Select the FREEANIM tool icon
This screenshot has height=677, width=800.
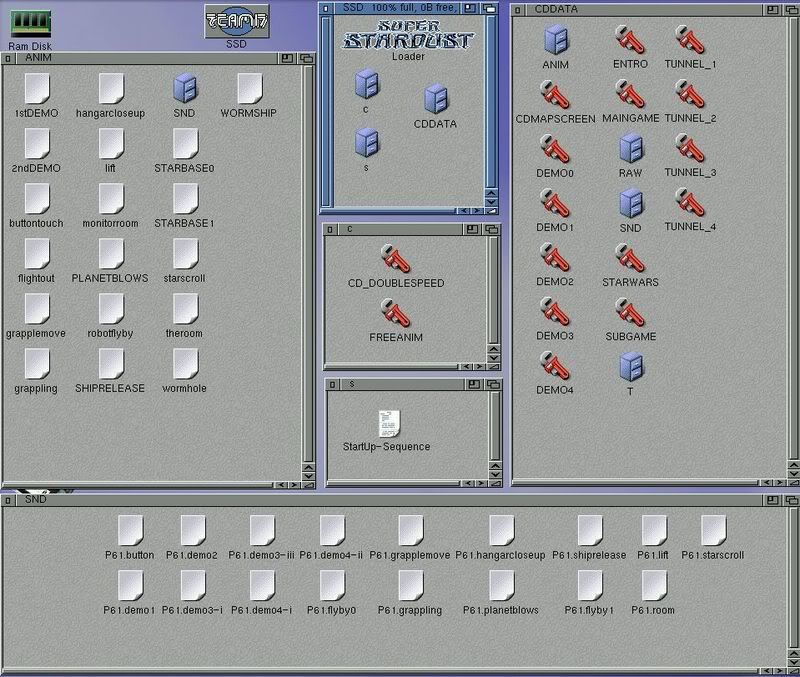coord(396,313)
